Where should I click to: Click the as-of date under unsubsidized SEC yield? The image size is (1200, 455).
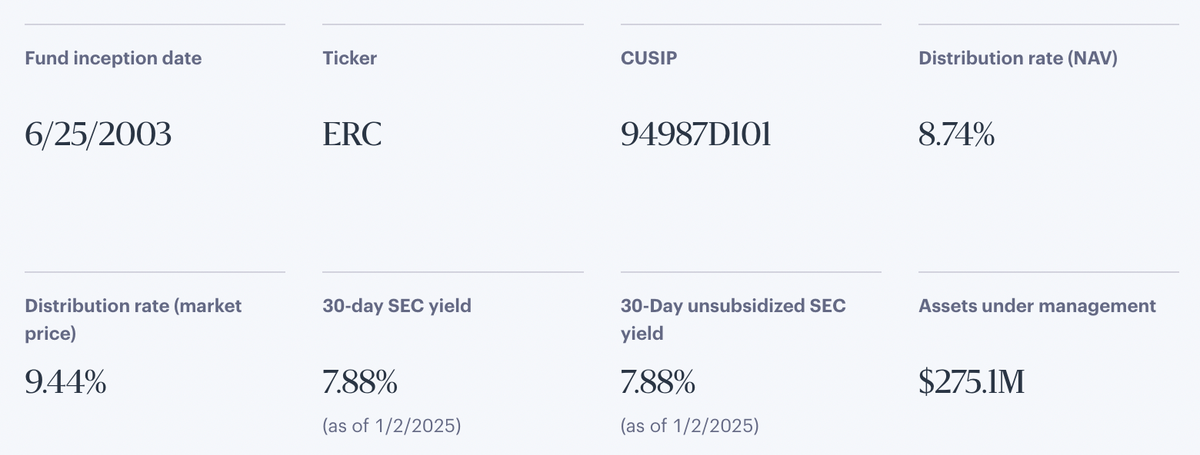click(689, 427)
